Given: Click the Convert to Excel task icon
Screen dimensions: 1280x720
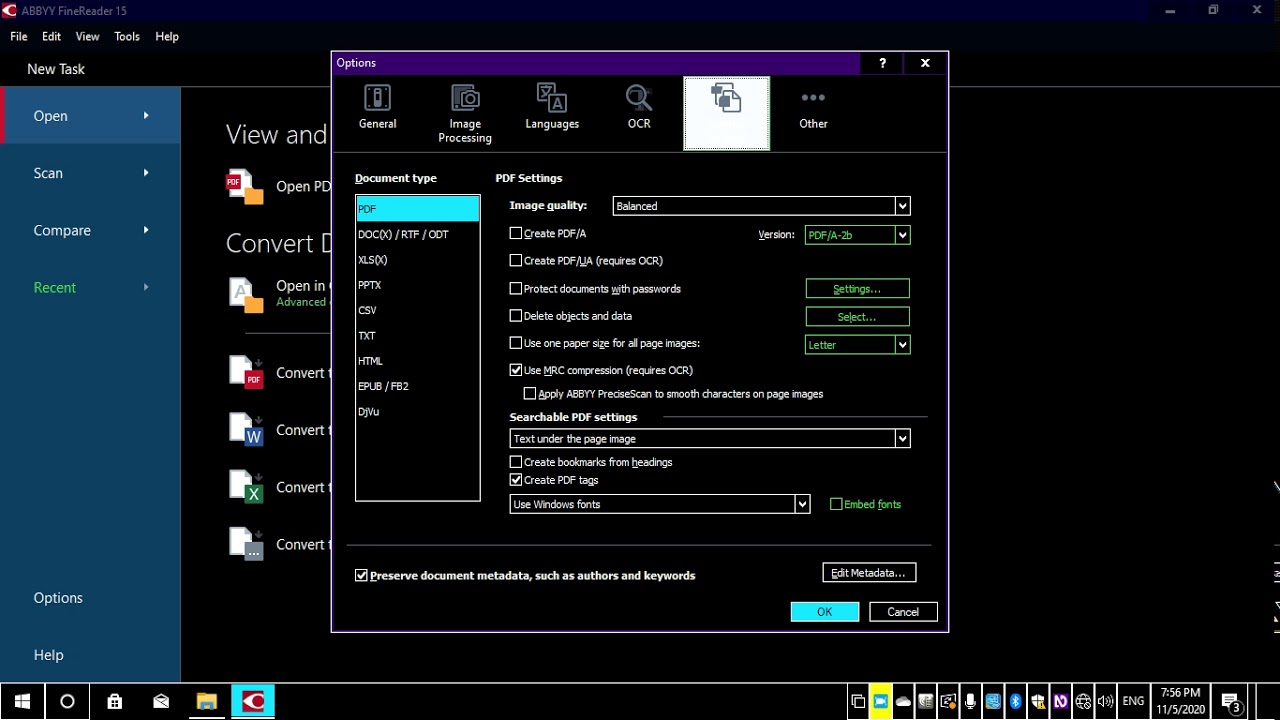Looking at the screenshot, I should pyautogui.click(x=246, y=486).
